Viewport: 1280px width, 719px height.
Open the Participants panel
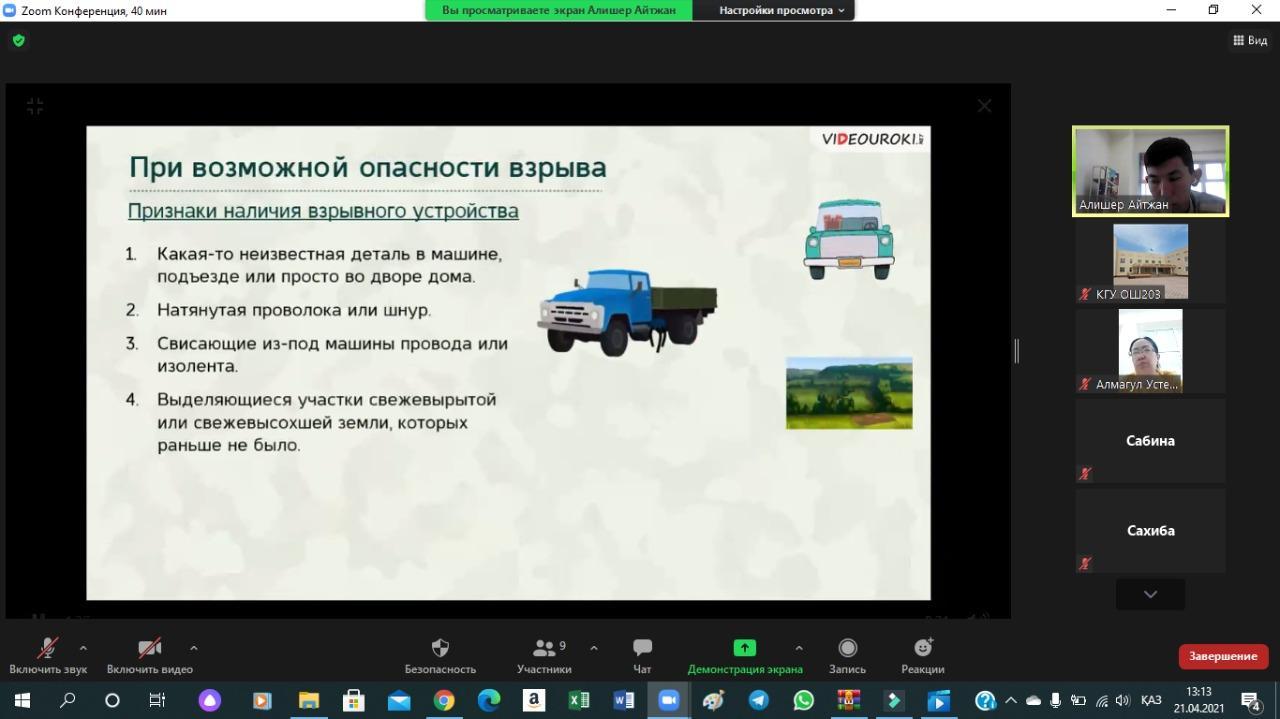pyautogui.click(x=544, y=648)
